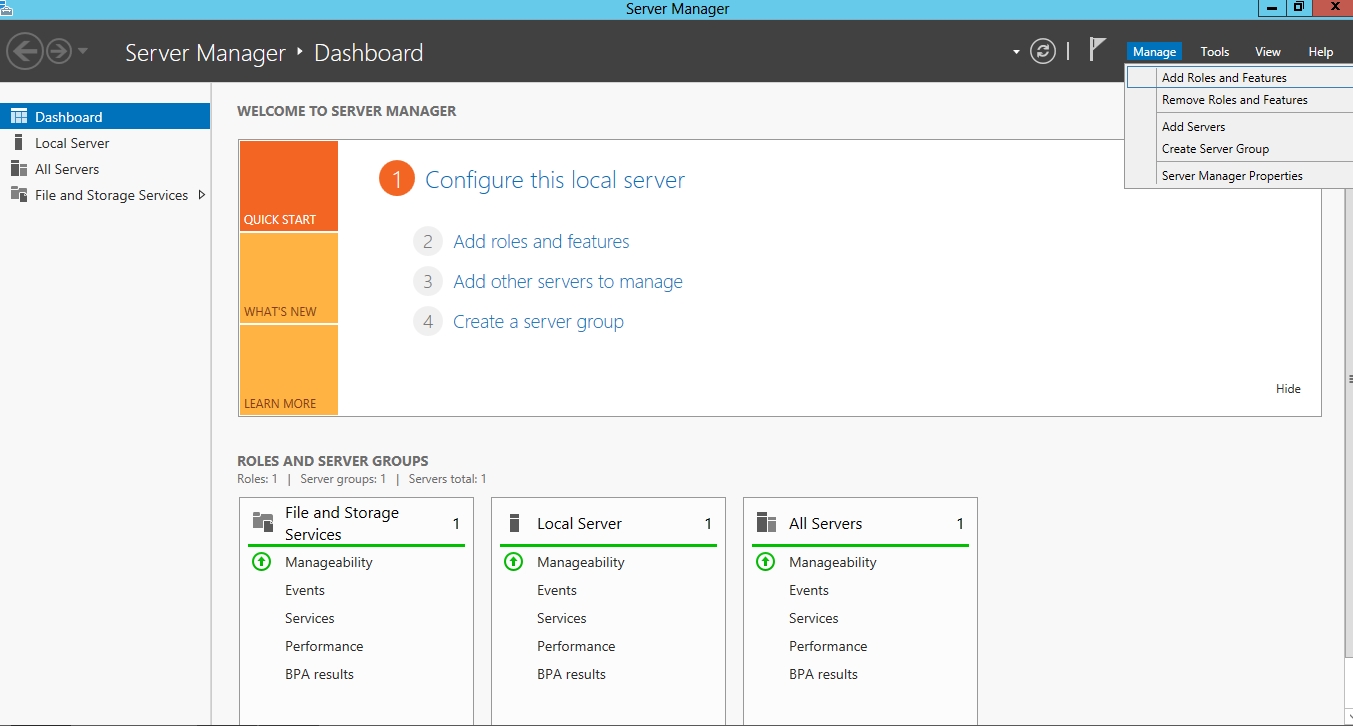This screenshot has width=1353, height=726.
Task: Click the 'Add other servers to manage' link
Action: pos(567,282)
